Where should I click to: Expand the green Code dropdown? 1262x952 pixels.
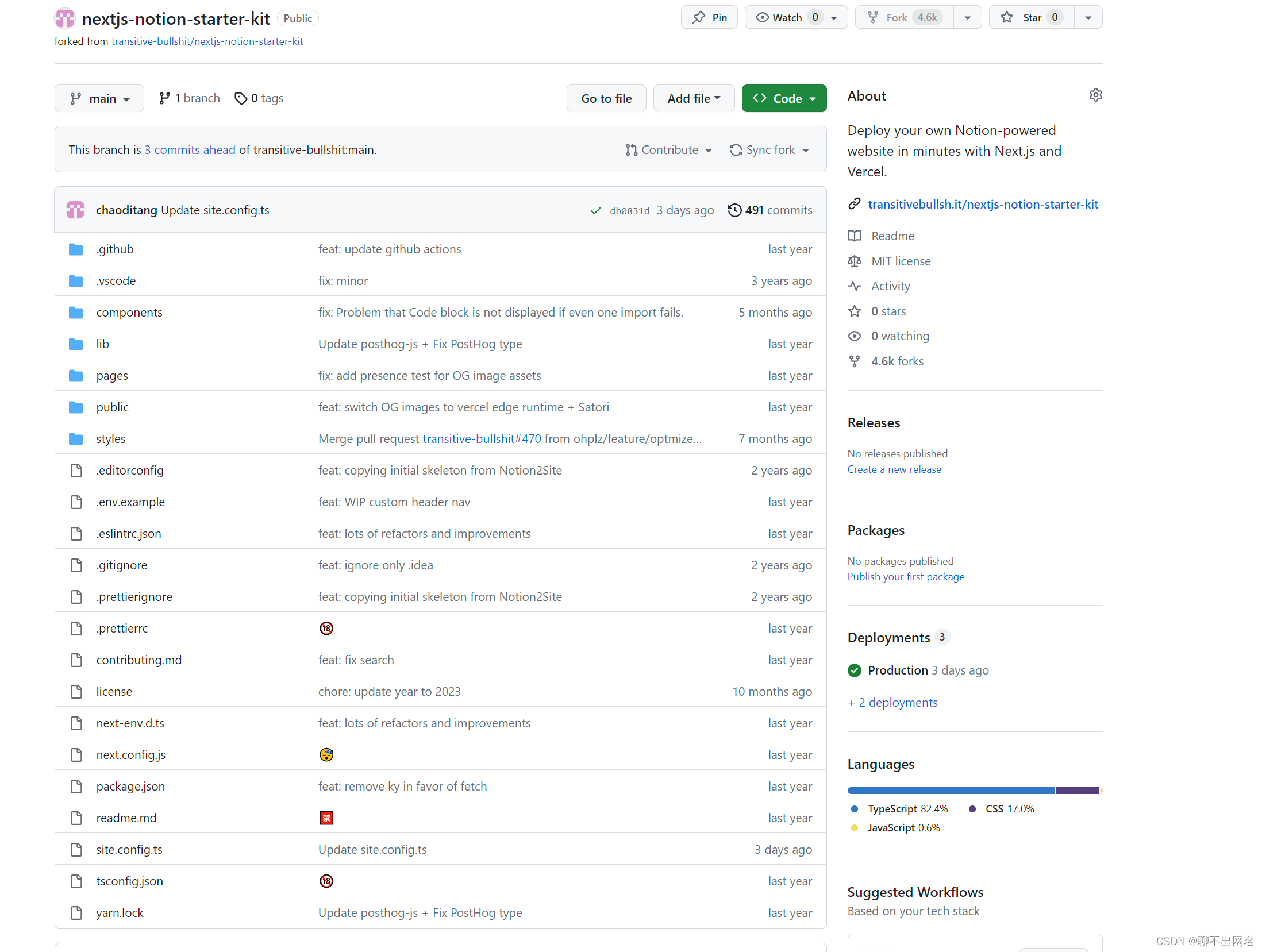(784, 99)
